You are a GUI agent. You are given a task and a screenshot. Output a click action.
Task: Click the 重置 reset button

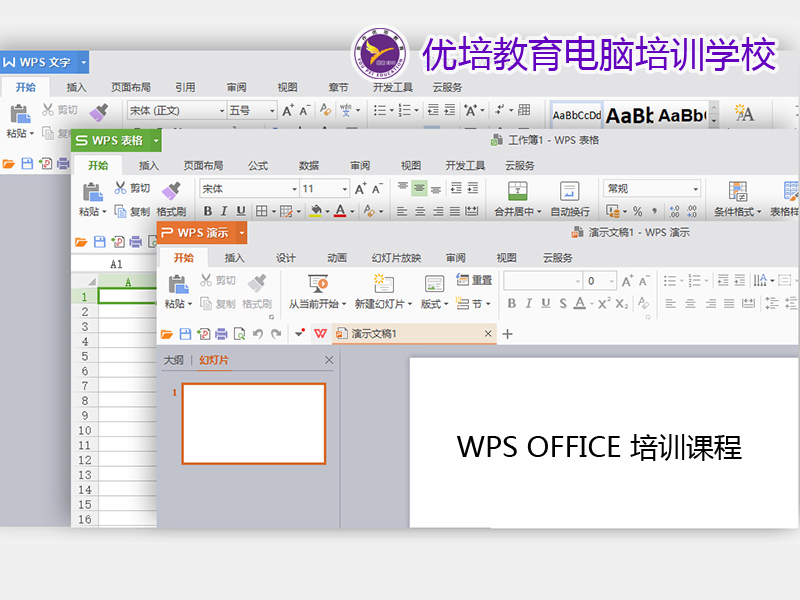pos(474,281)
